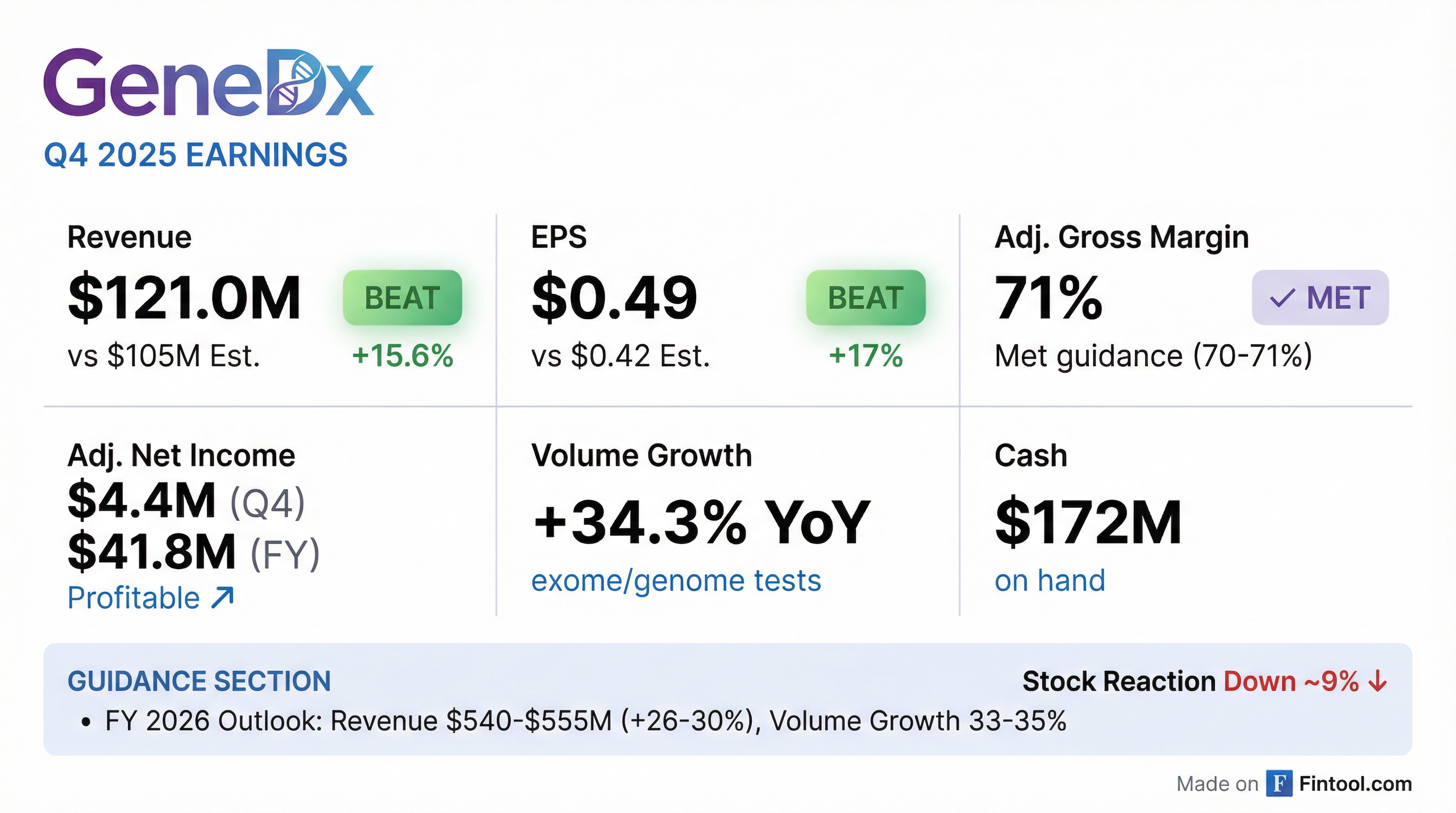Open the Fintool.com link
Image resolution: width=1456 pixels, height=813 pixels.
pyautogui.click(x=1355, y=783)
